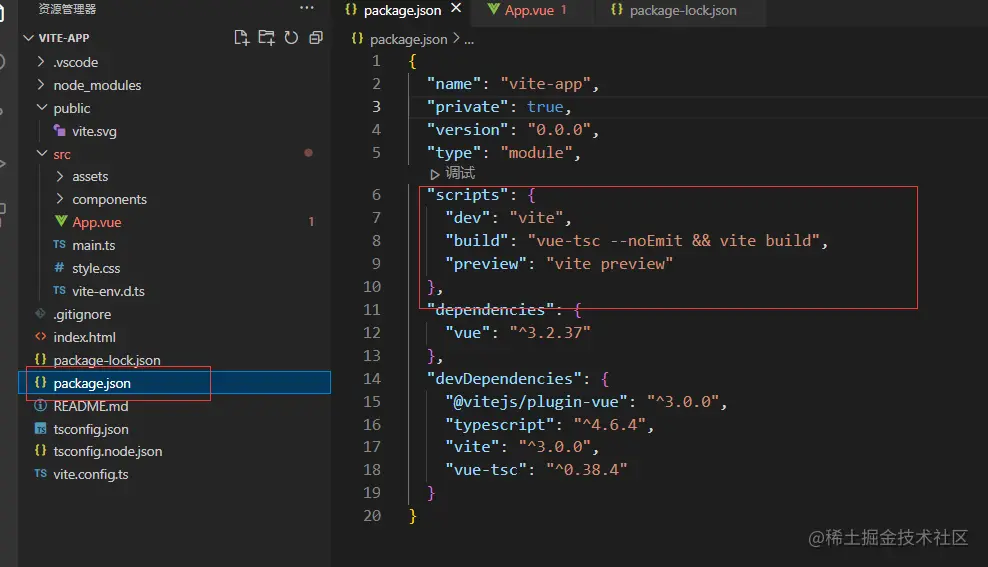
Task: Click the New Folder icon in explorer header
Action: point(267,38)
